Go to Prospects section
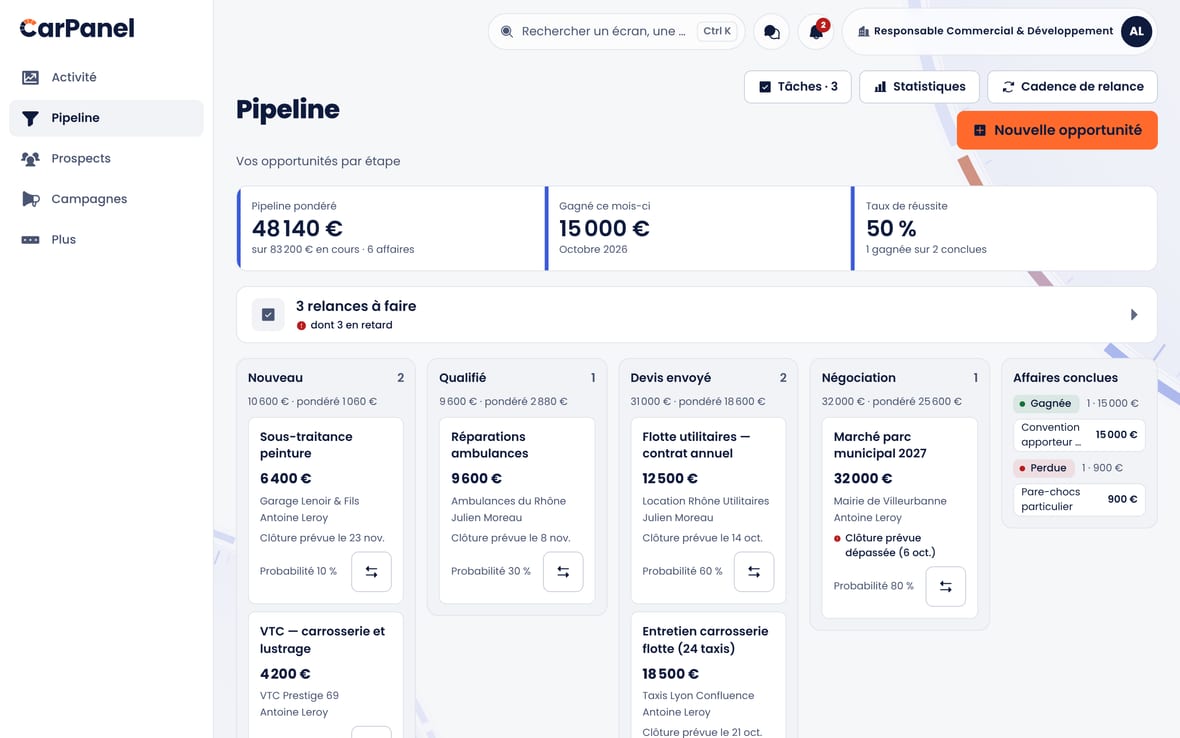This screenshot has width=1180, height=738. tap(106, 159)
